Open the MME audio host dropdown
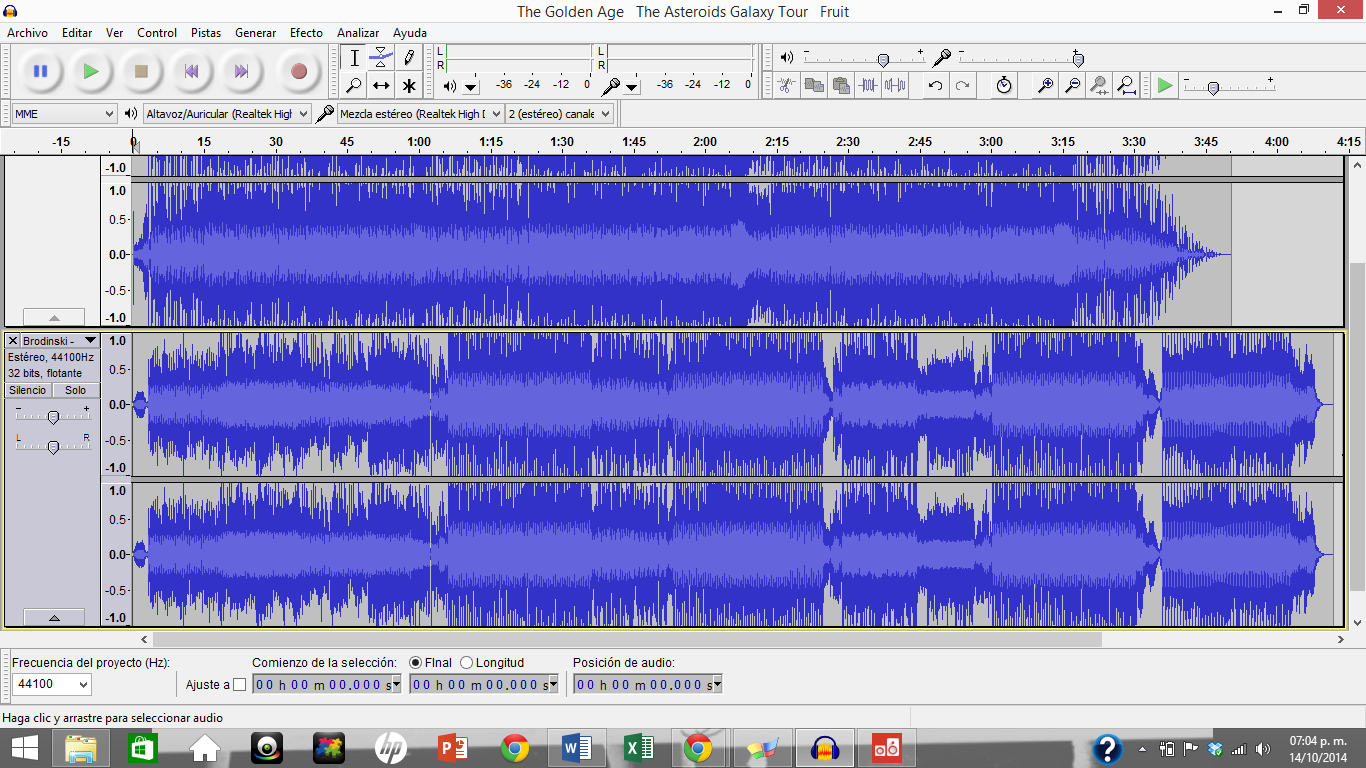 coord(65,114)
